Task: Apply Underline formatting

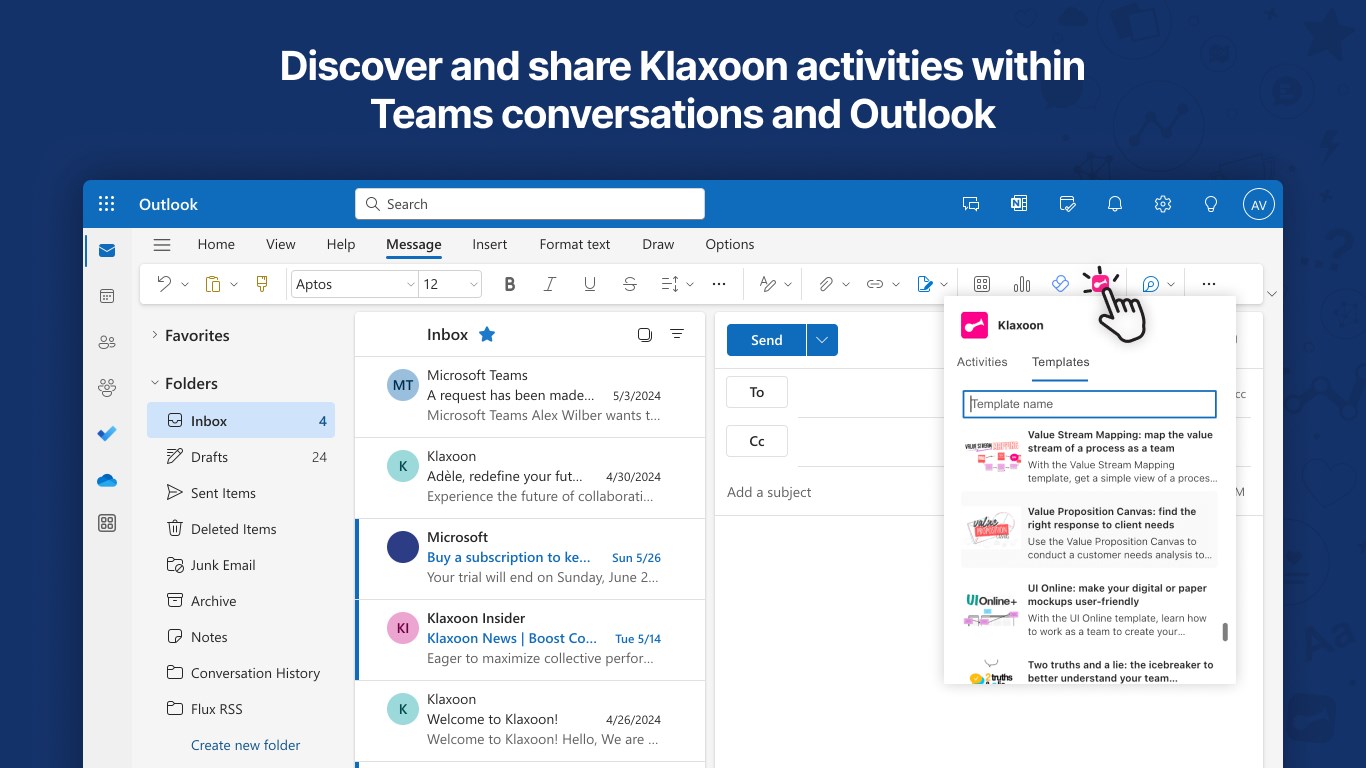Action: click(x=589, y=284)
